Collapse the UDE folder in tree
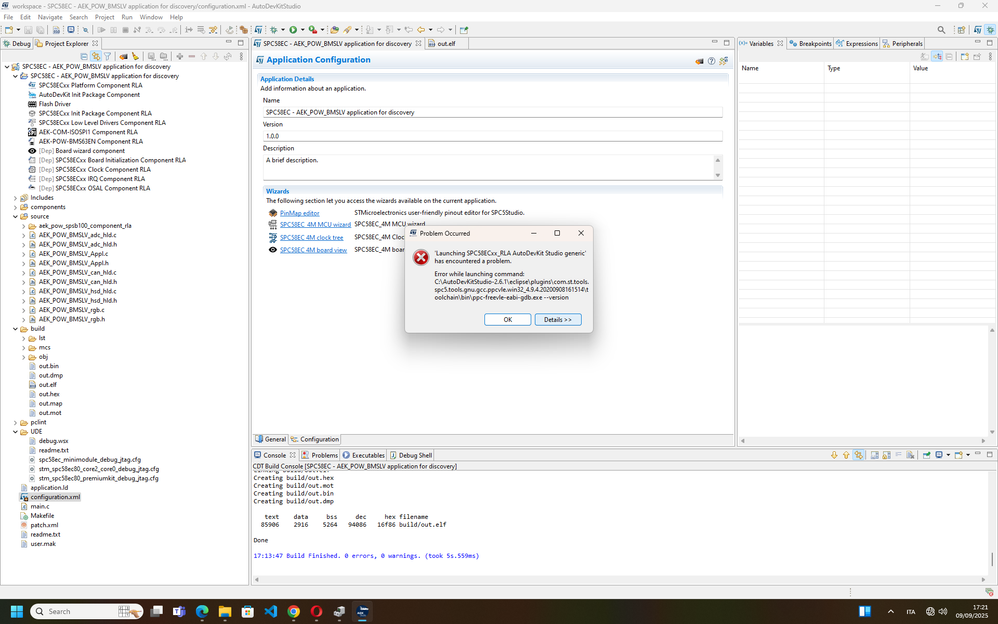 click(x=16, y=432)
